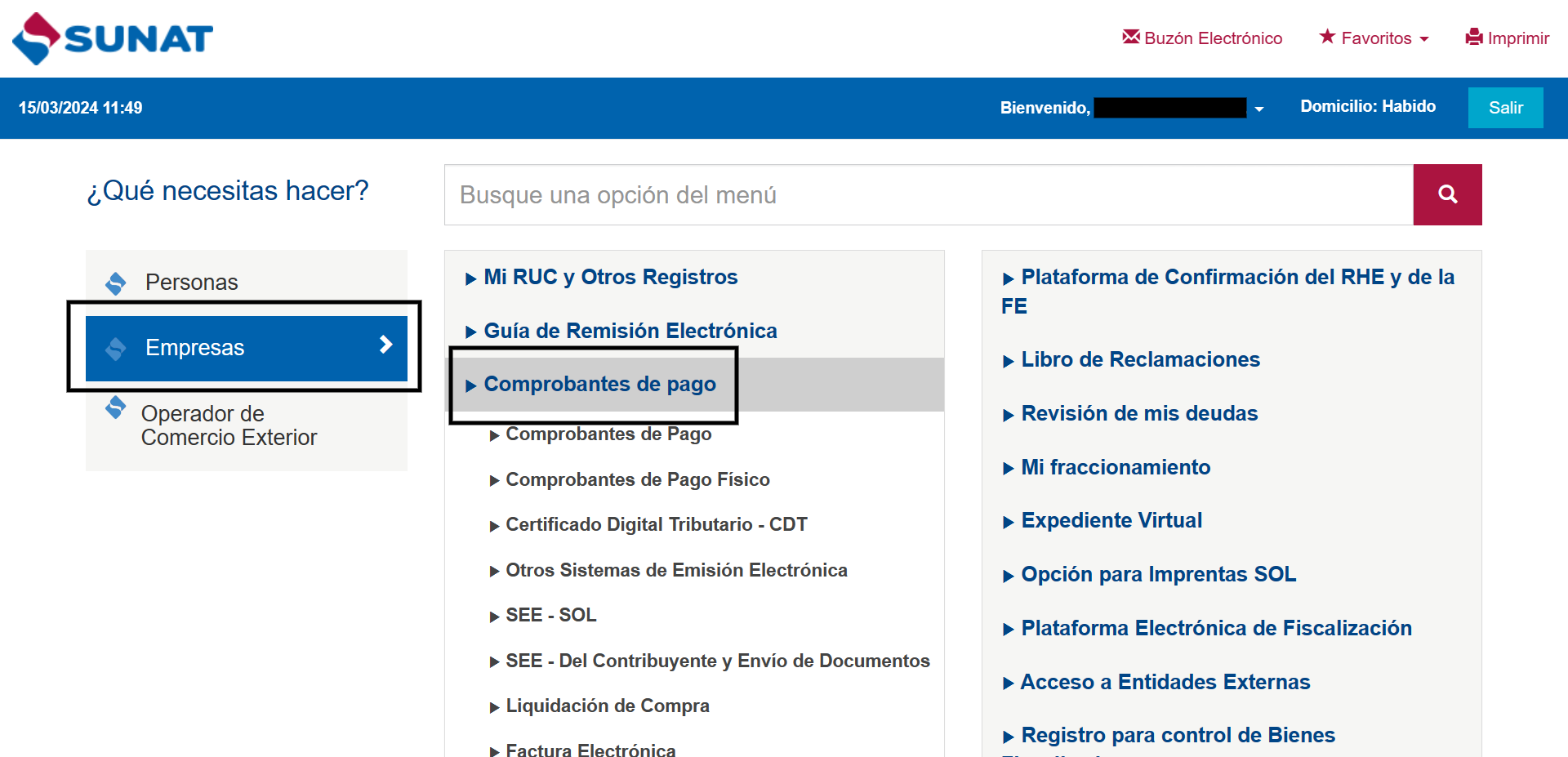Click the Operador de Comercio Exterior diamond icon
This screenshot has height=757, width=1568.
pos(116,407)
